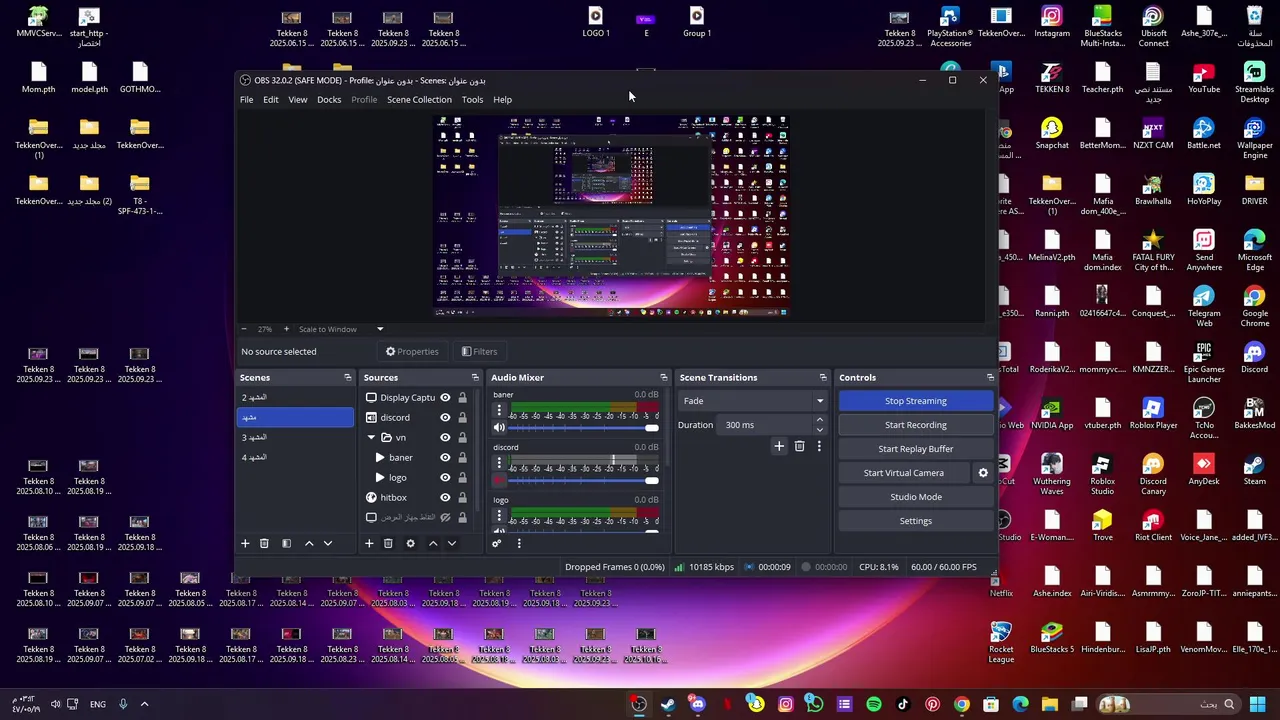Open Windows Start button
Screen dimensions: 1280x720
click(1257, 704)
